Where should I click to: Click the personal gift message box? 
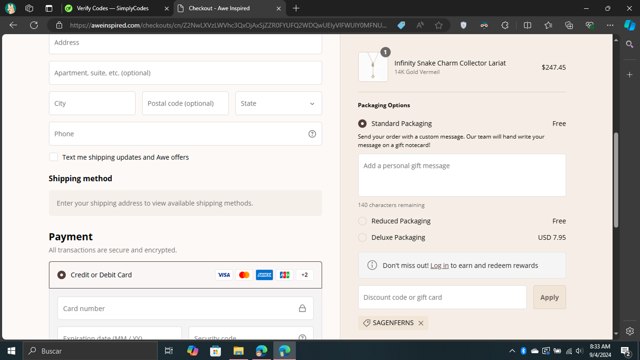pos(462,175)
